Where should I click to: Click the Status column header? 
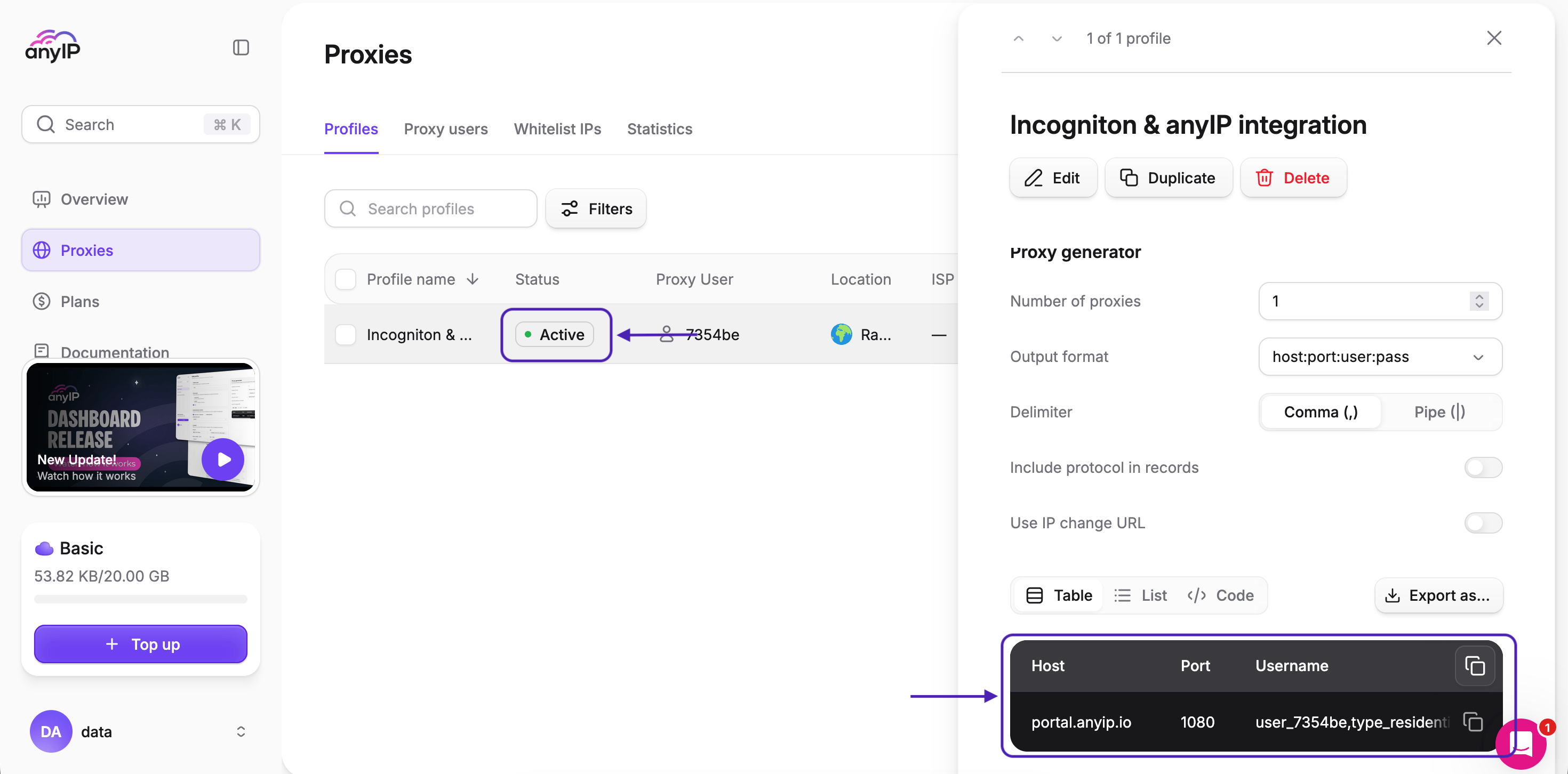pos(537,279)
